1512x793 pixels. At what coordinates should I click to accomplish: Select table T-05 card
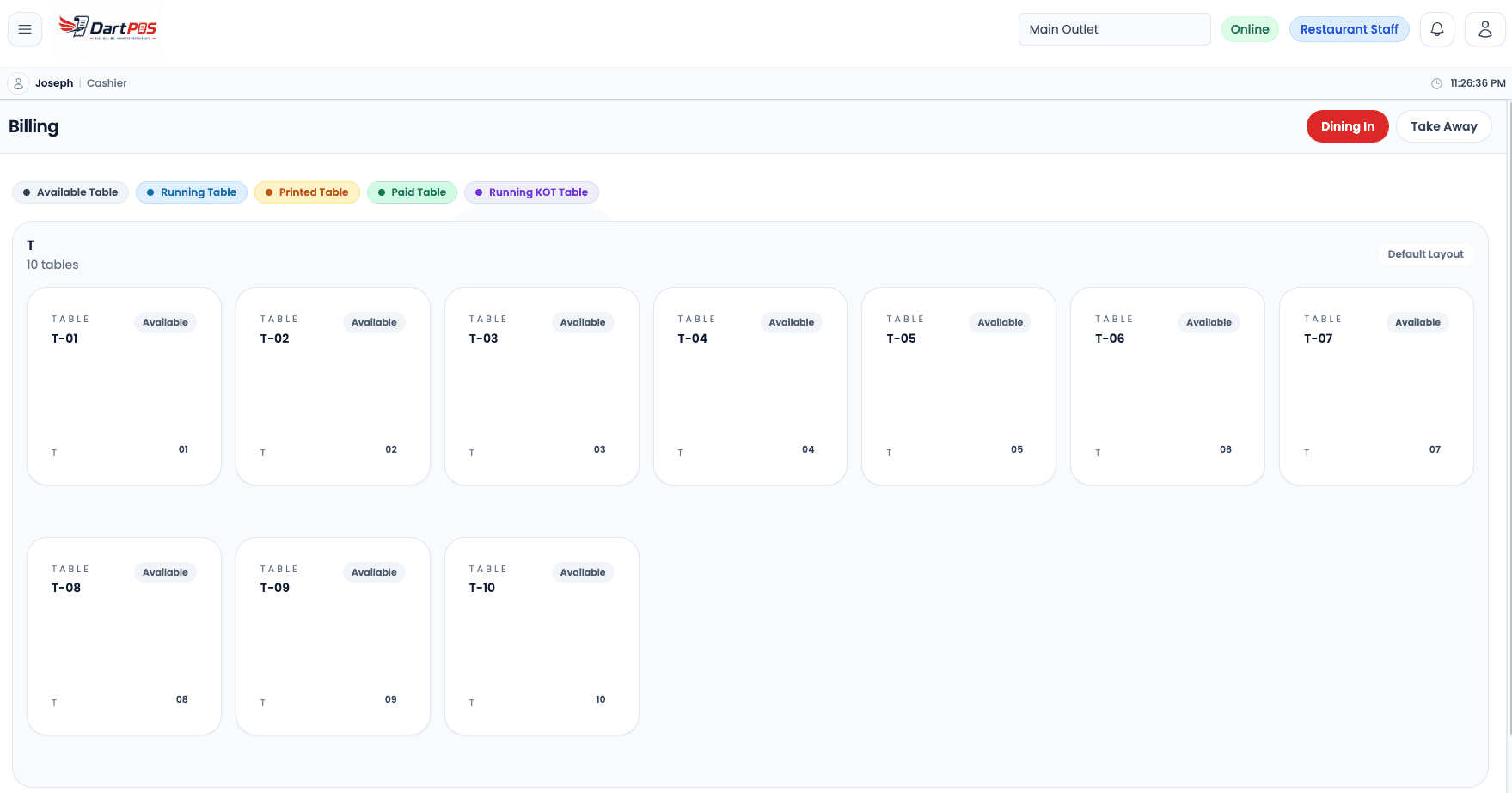tap(958, 387)
